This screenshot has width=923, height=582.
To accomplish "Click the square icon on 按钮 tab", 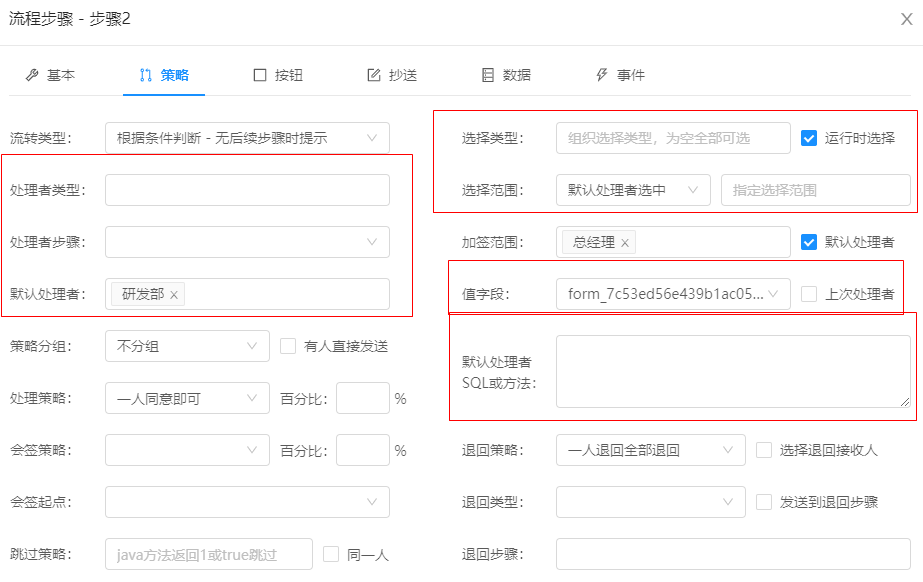I will (260, 75).
